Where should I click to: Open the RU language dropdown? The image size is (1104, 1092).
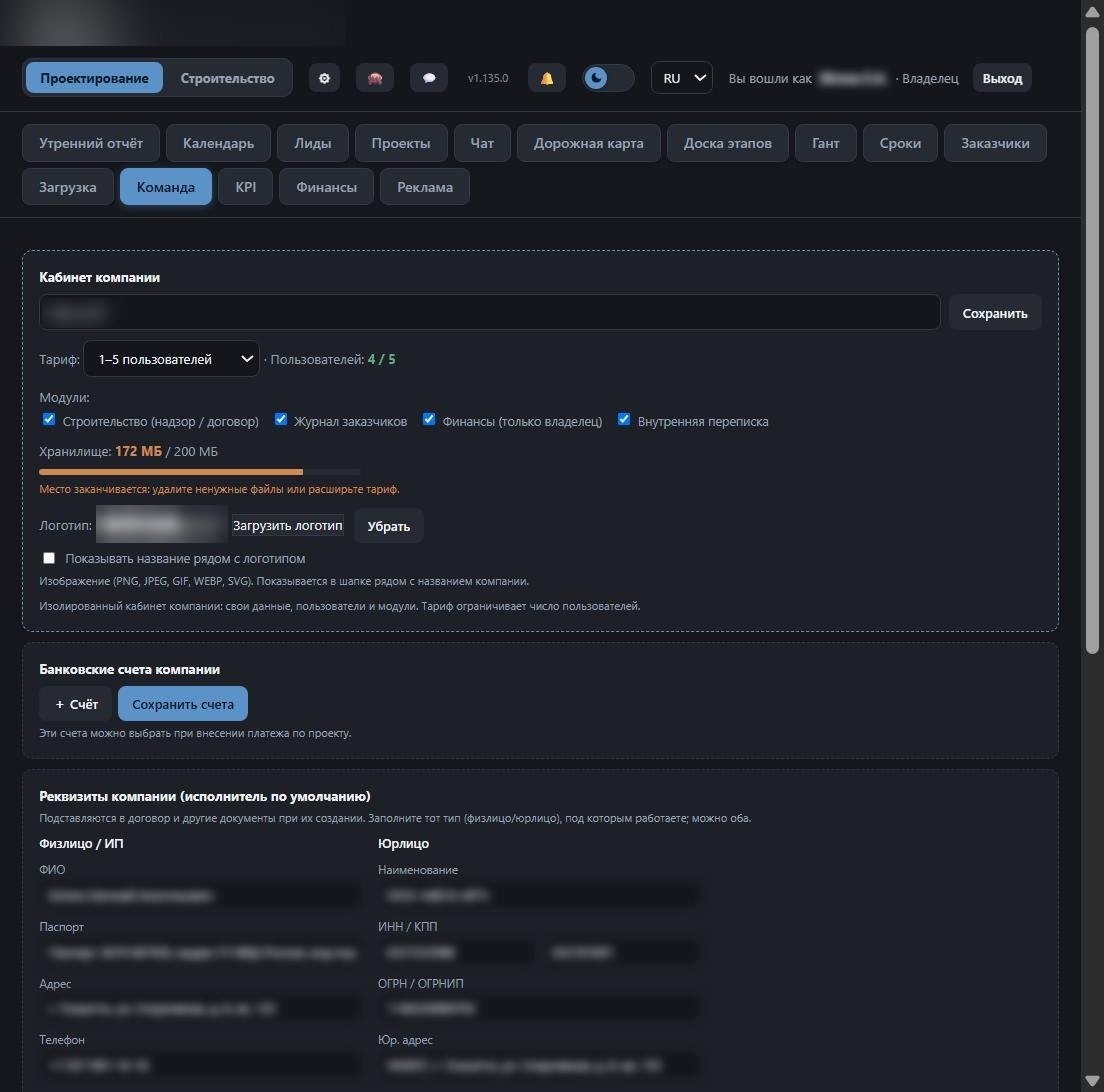tap(682, 78)
